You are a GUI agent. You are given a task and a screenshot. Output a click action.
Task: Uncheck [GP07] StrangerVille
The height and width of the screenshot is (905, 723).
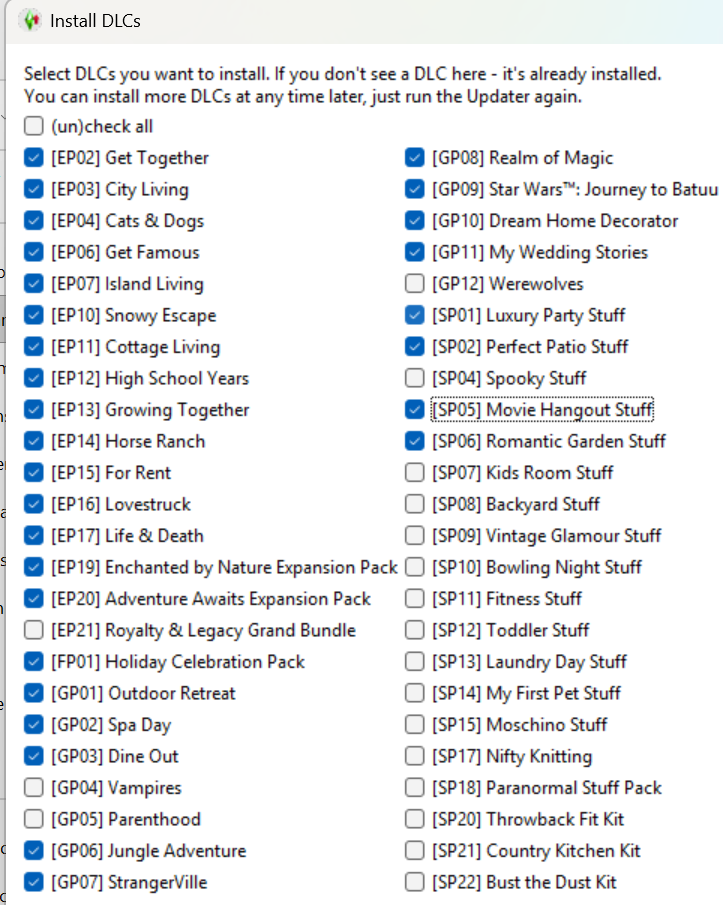click(33, 882)
